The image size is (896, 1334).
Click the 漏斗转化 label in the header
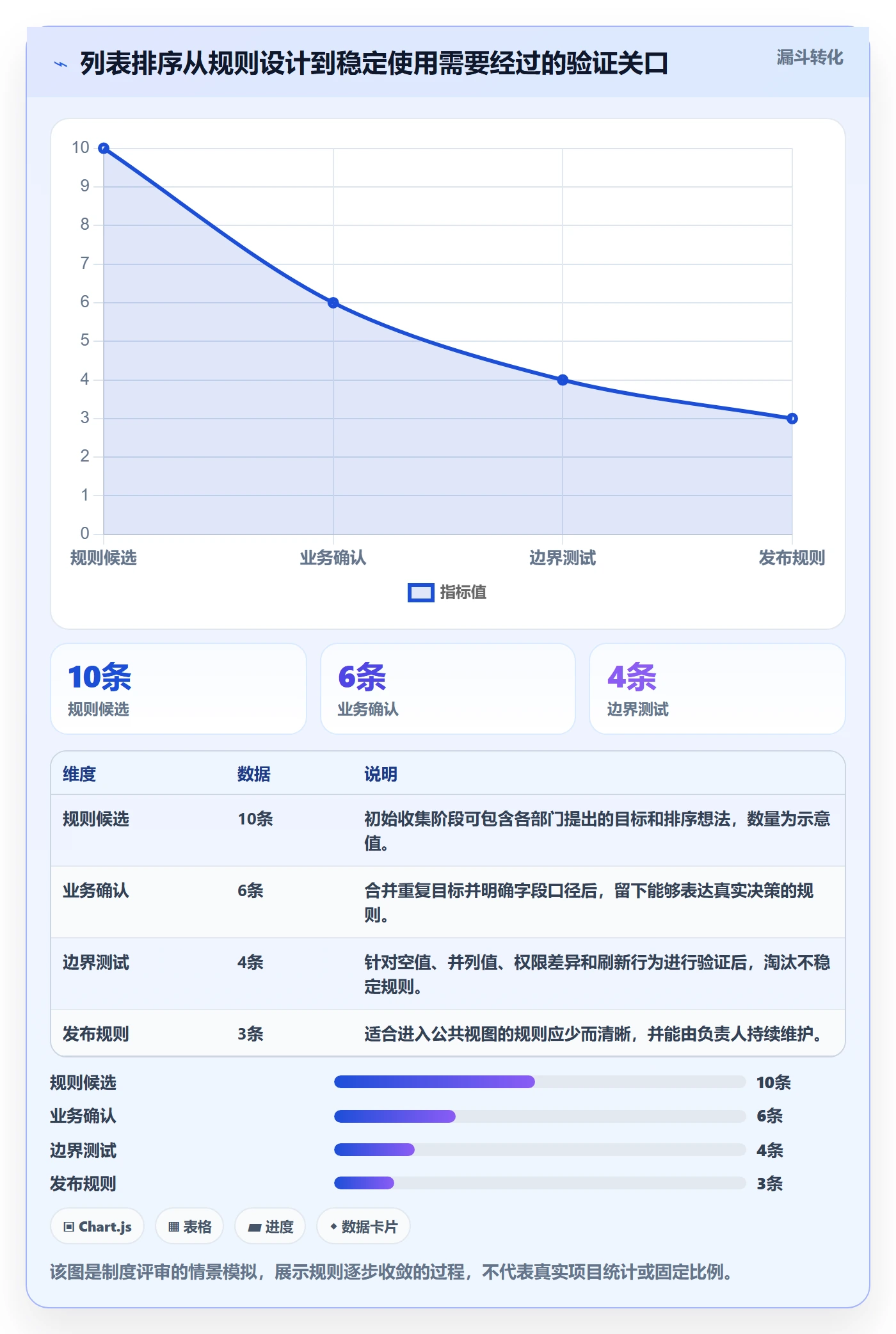click(810, 58)
